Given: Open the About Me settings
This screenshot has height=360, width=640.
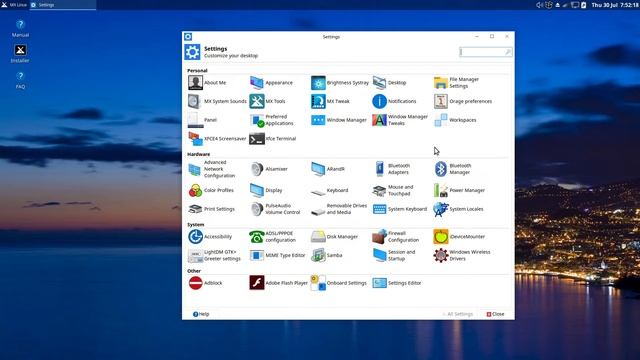Looking at the screenshot, I should coord(207,83).
